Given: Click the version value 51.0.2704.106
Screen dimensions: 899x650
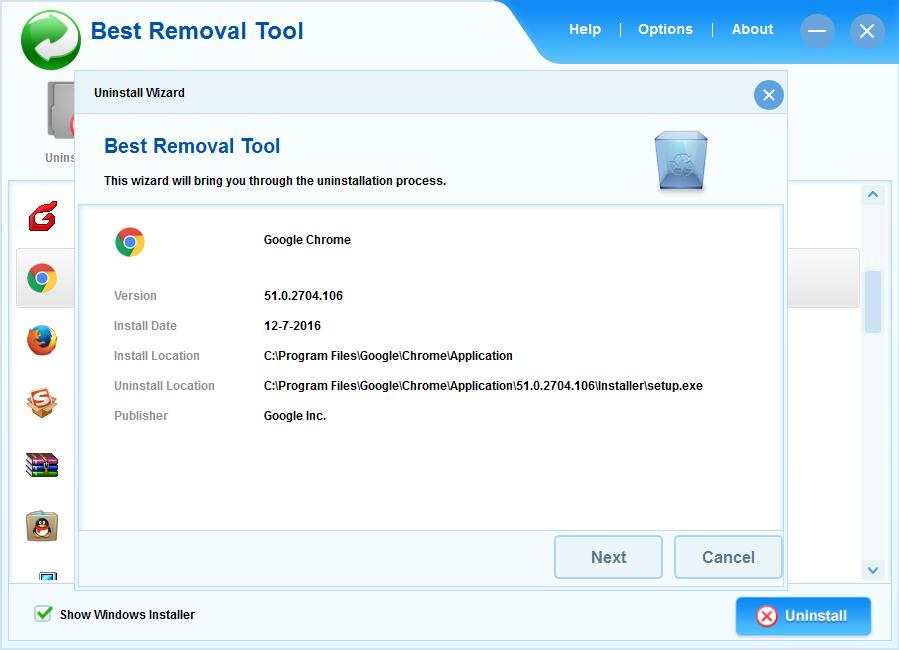Looking at the screenshot, I should [x=303, y=296].
